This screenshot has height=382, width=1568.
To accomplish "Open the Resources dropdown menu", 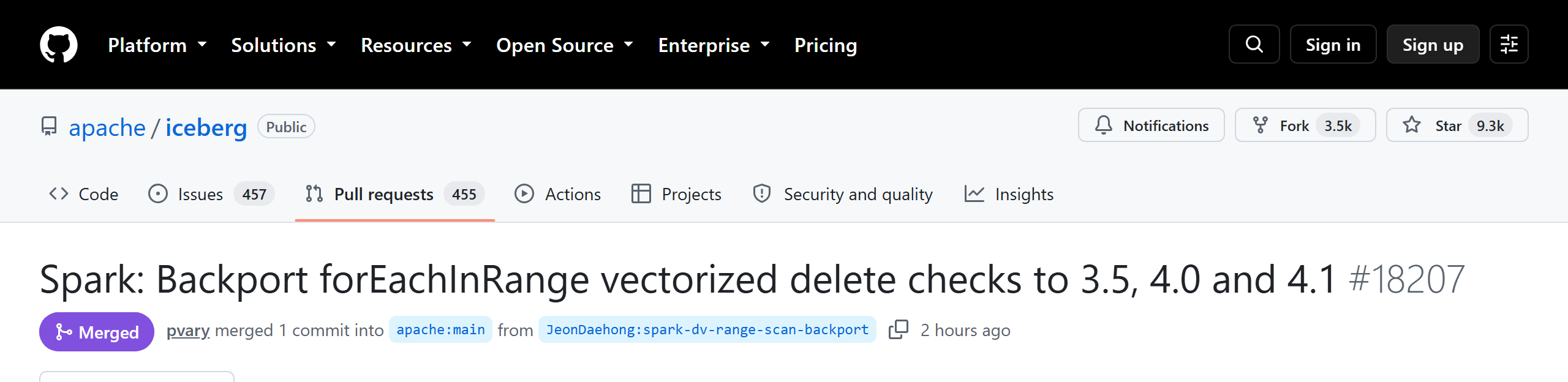I will pos(416,45).
